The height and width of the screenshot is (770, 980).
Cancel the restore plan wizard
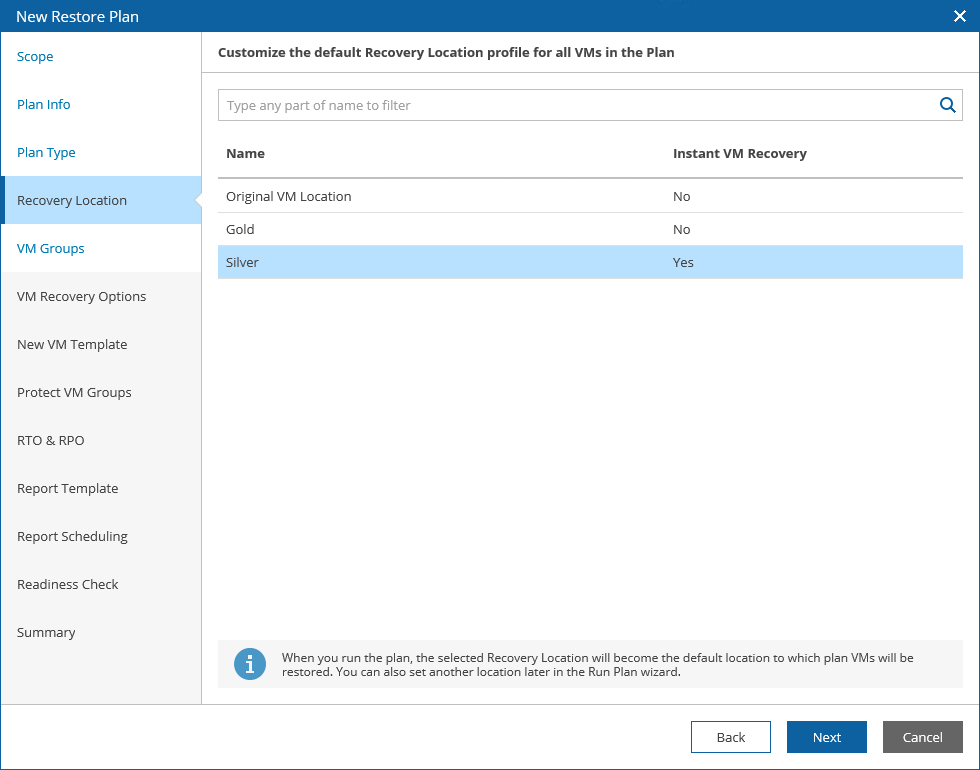tap(922, 737)
